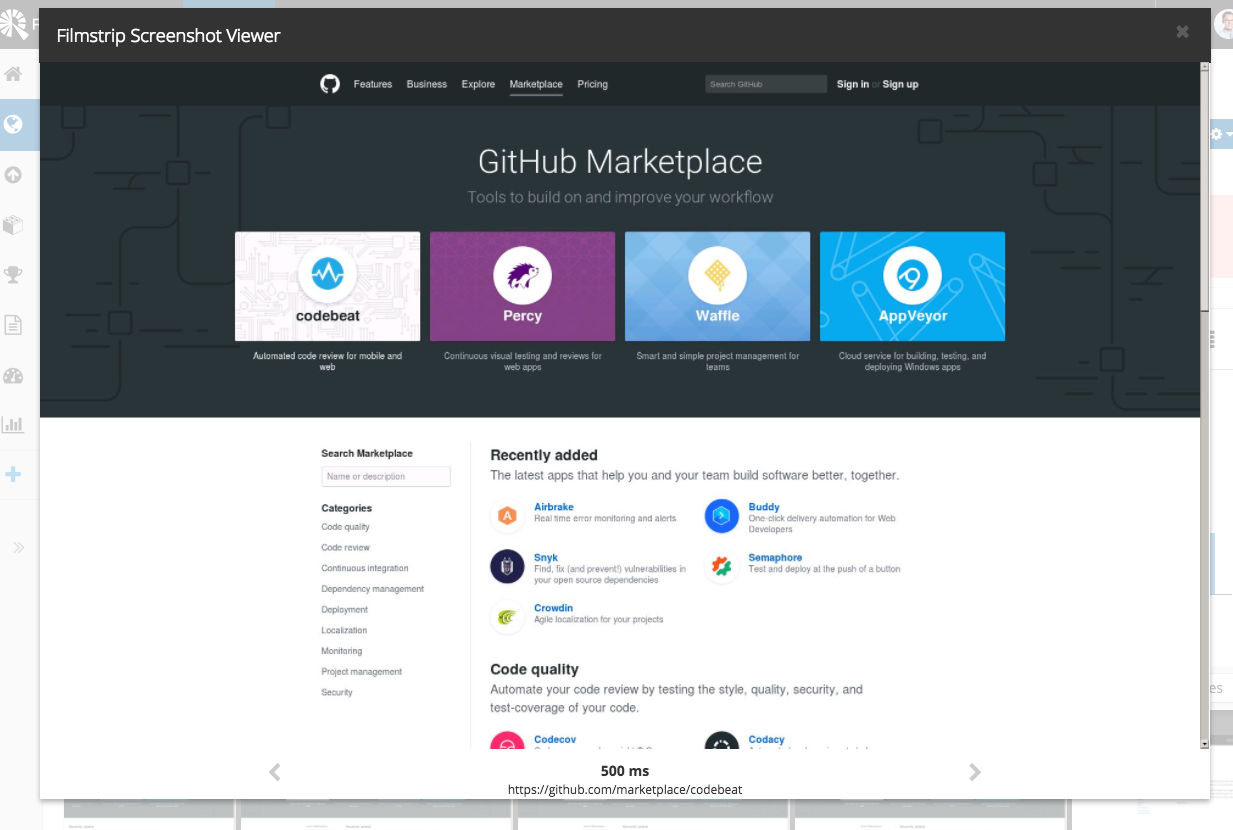Open the Deployment category

[345, 610]
